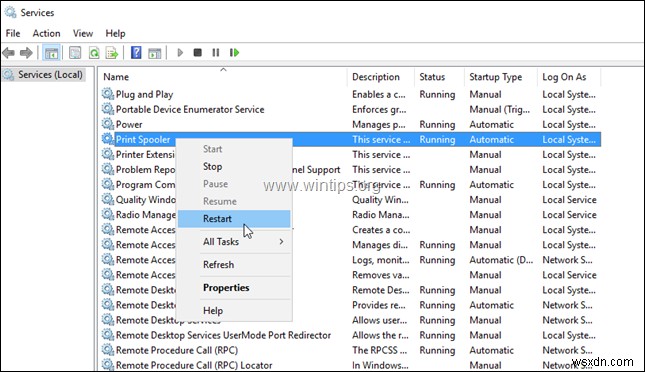645x372 pixels.
Task: Select the Print Spooler service name
Action: [143, 140]
